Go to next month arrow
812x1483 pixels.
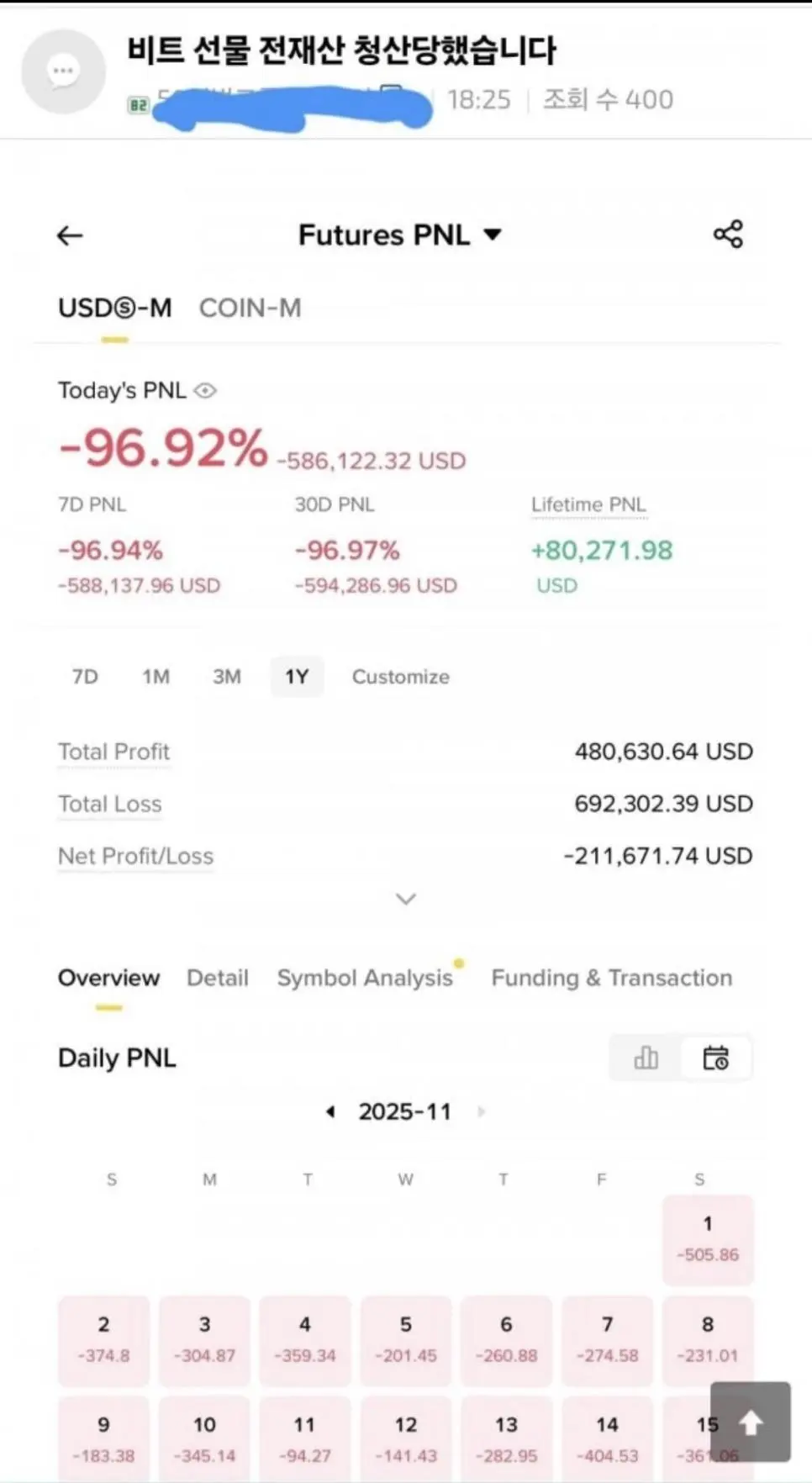(482, 1111)
